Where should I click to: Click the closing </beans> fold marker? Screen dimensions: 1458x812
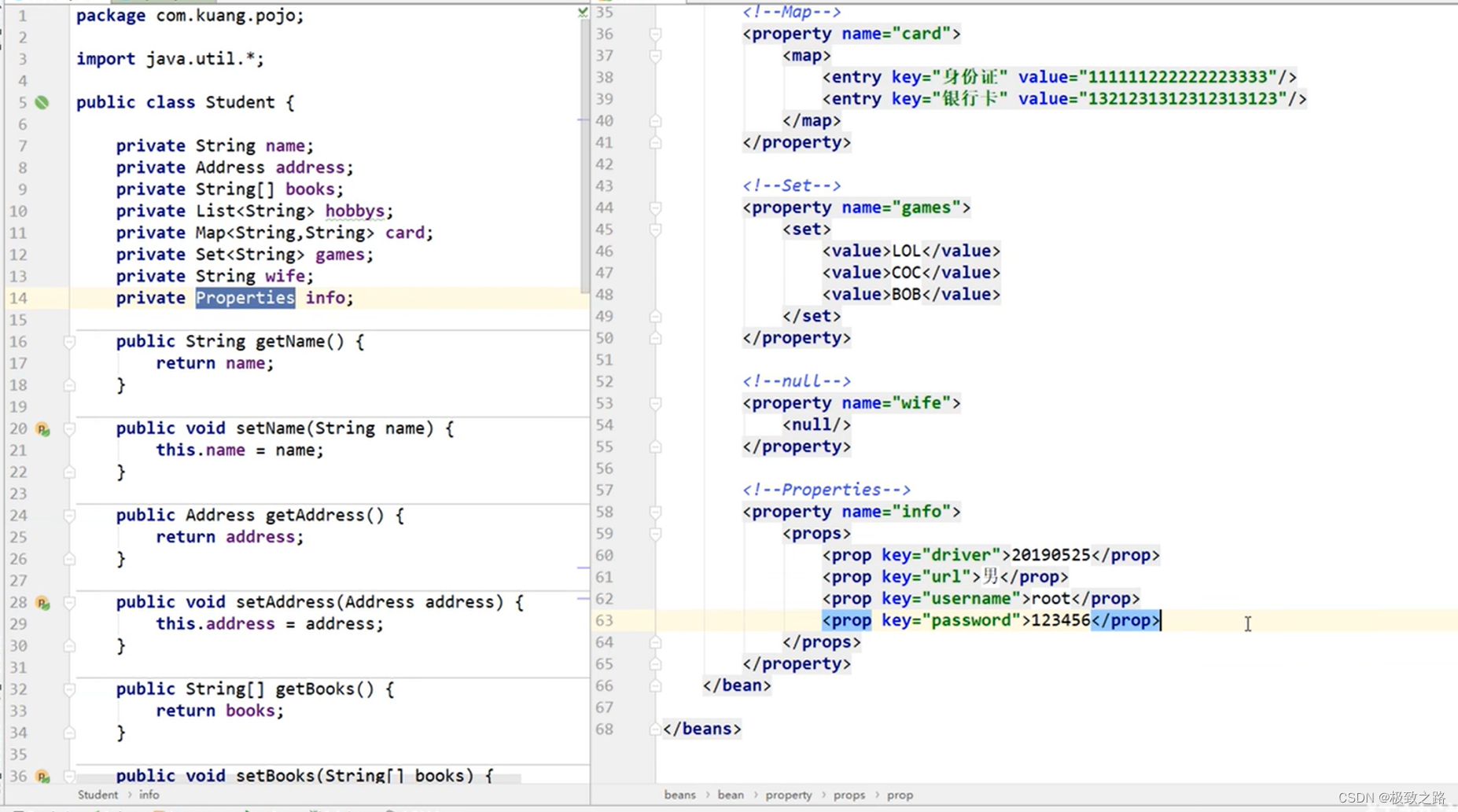coord(655,729)
